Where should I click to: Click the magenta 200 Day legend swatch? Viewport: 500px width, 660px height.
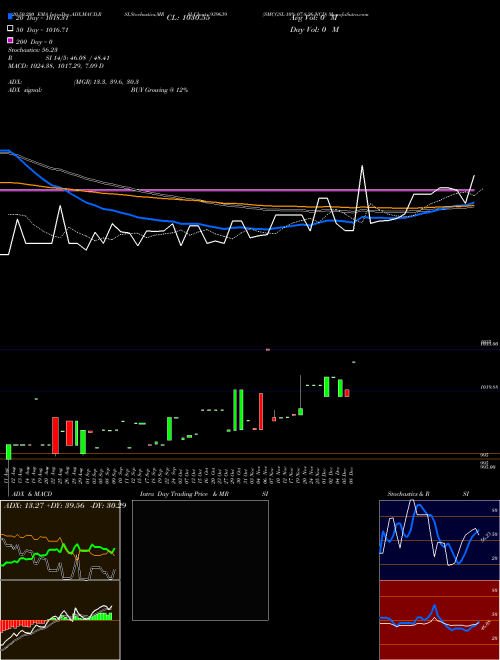point(11,40)
